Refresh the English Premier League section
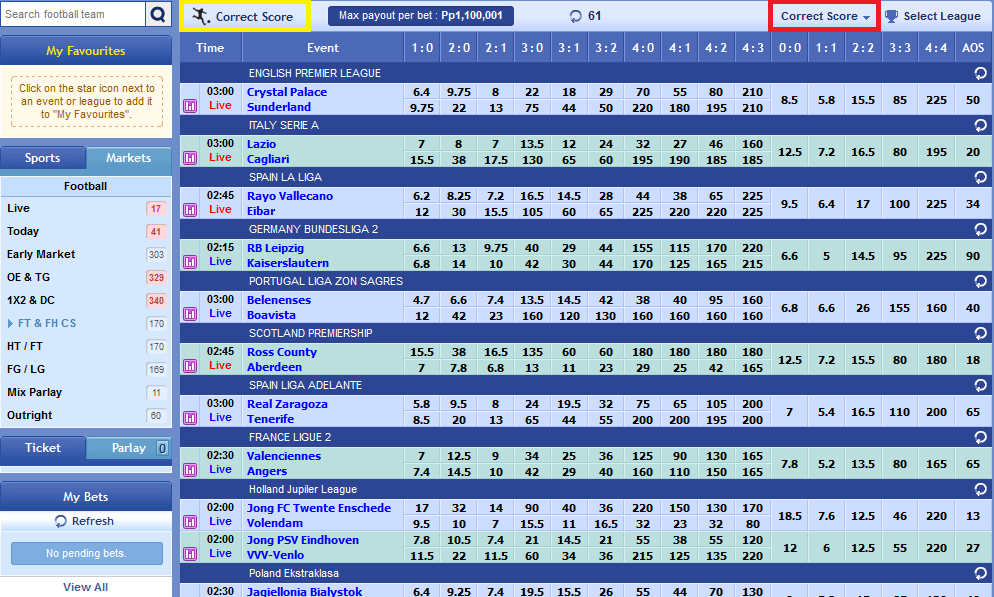The width and height of the screenshot is (994, 597). point(981,74)
